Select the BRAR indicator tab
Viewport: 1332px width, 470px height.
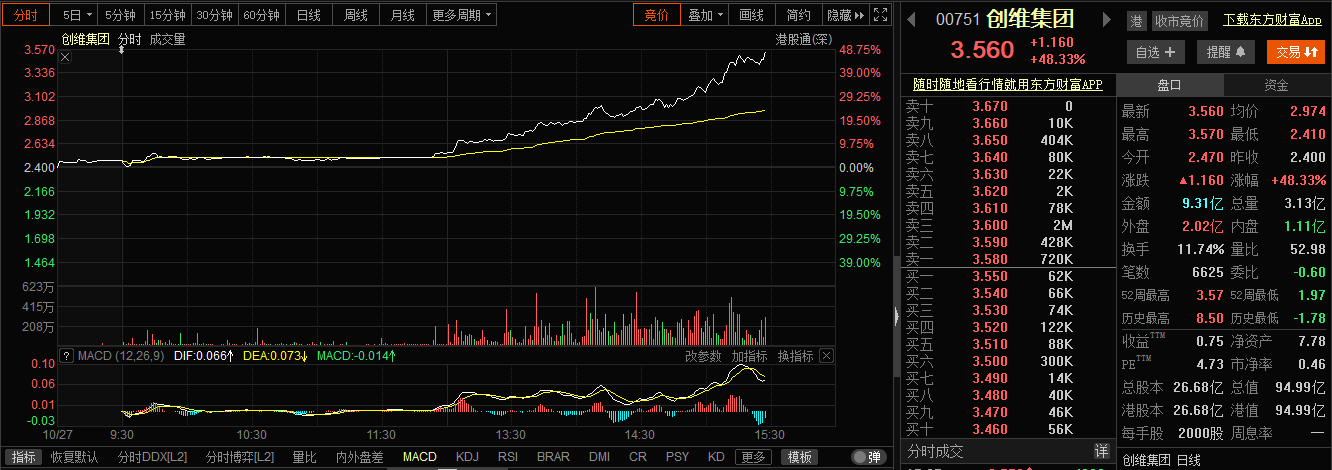(553, 457)
